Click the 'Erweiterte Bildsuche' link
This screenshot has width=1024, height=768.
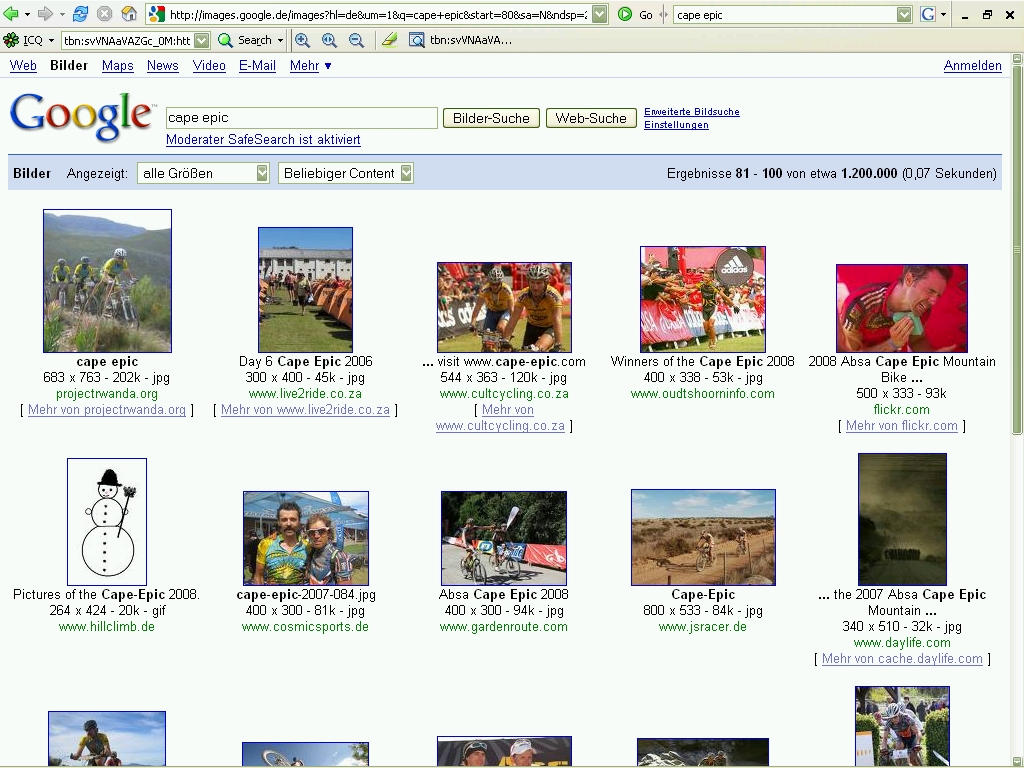click(x=691, y=111)
